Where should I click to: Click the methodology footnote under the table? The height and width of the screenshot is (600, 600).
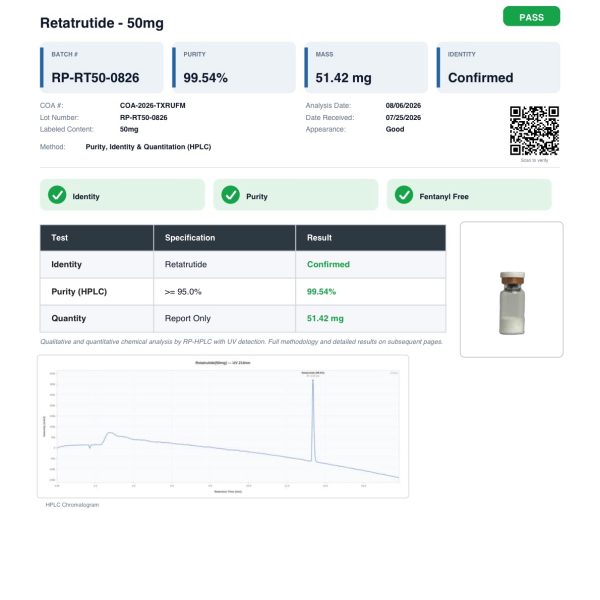point(241,342)
